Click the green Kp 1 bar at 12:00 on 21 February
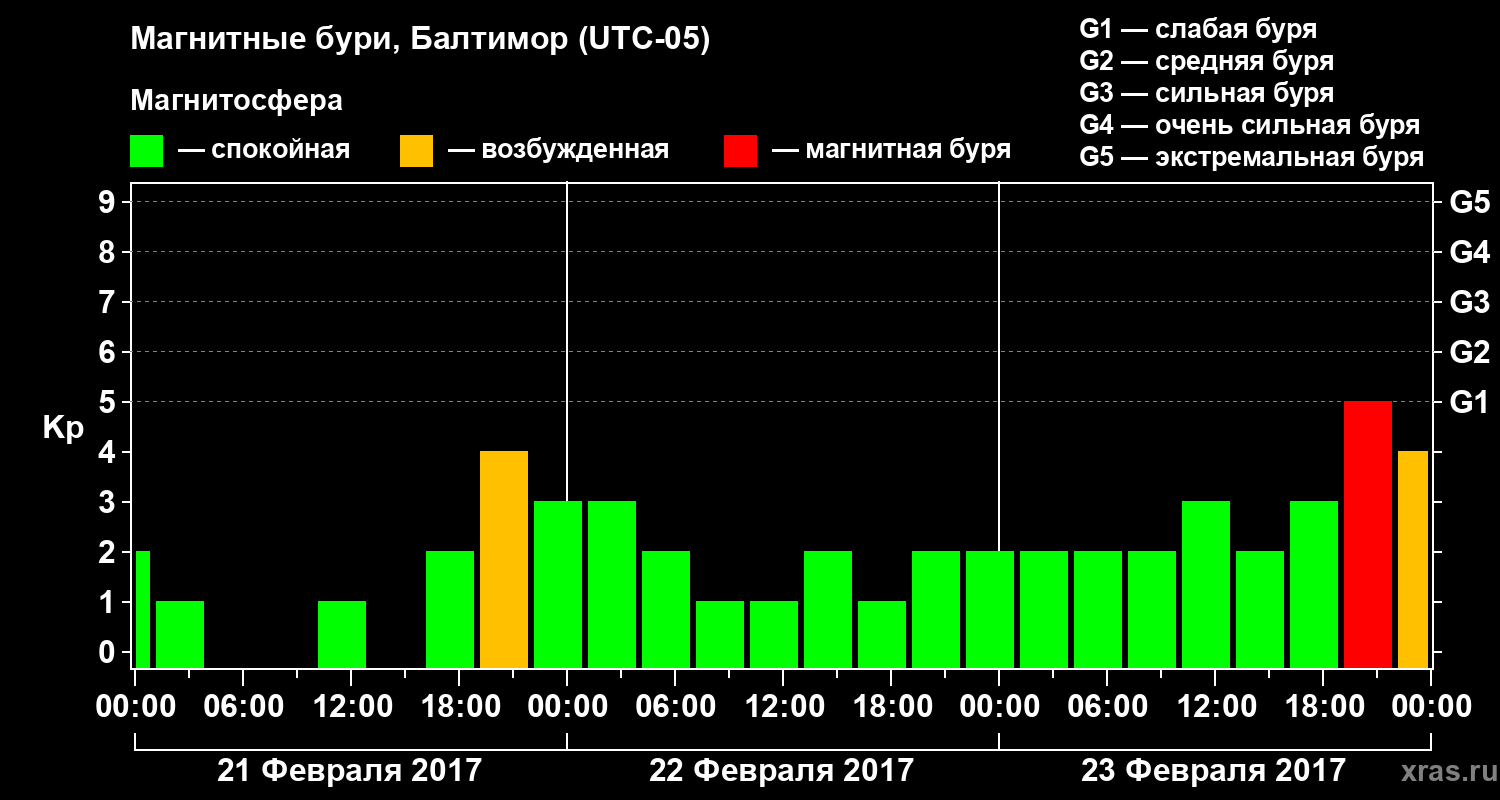1500x800 pixels. [342, 634]
